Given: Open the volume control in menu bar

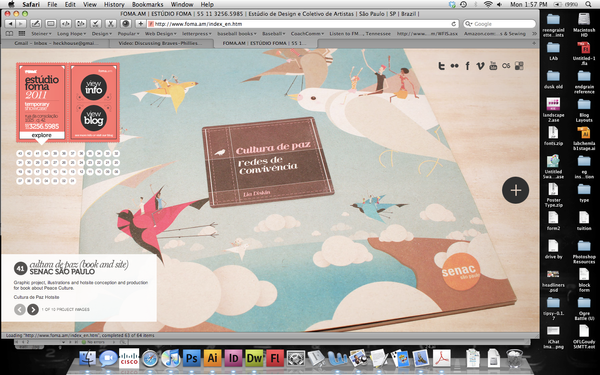Looking at the screenshot, I should point(500,4).
